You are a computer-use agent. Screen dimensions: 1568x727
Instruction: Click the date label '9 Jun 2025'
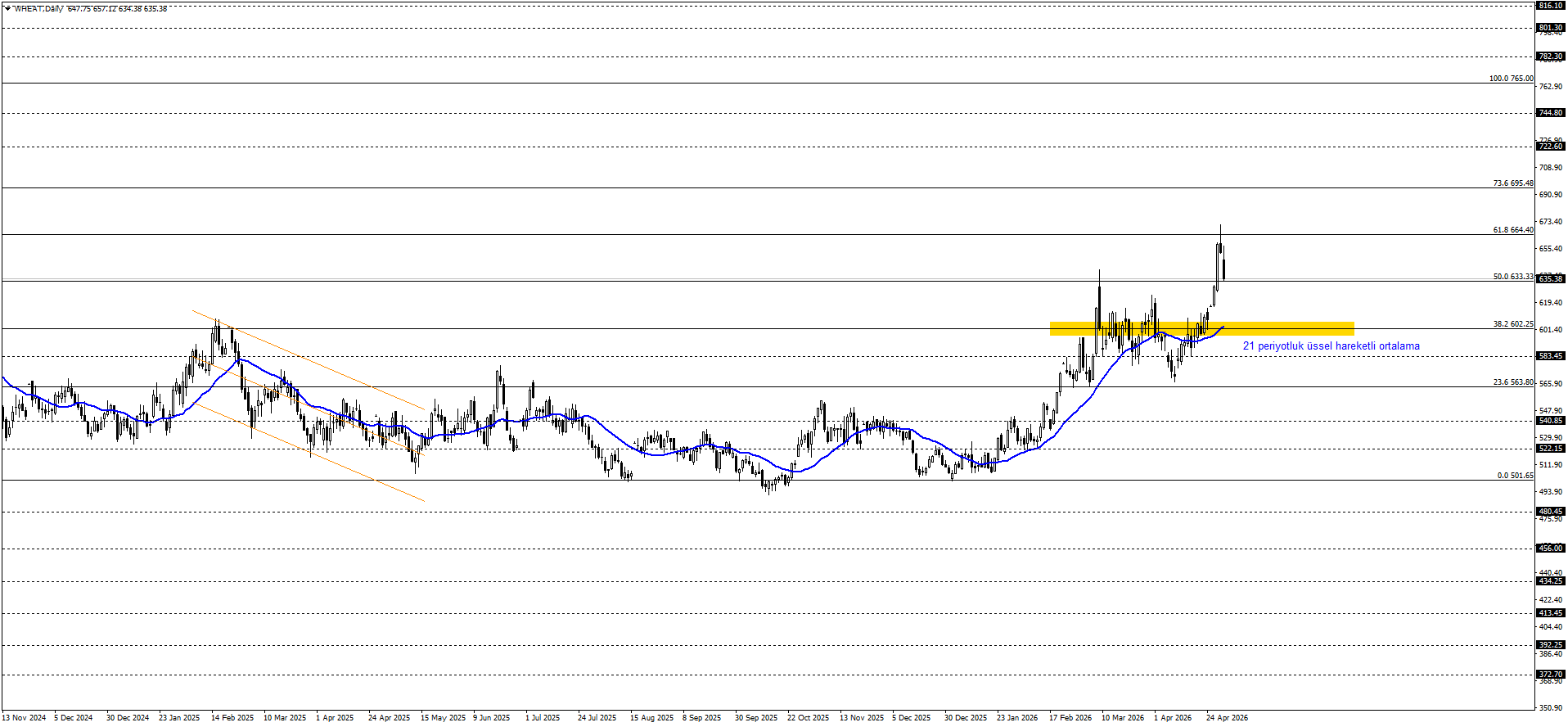[x=492, y=718]
